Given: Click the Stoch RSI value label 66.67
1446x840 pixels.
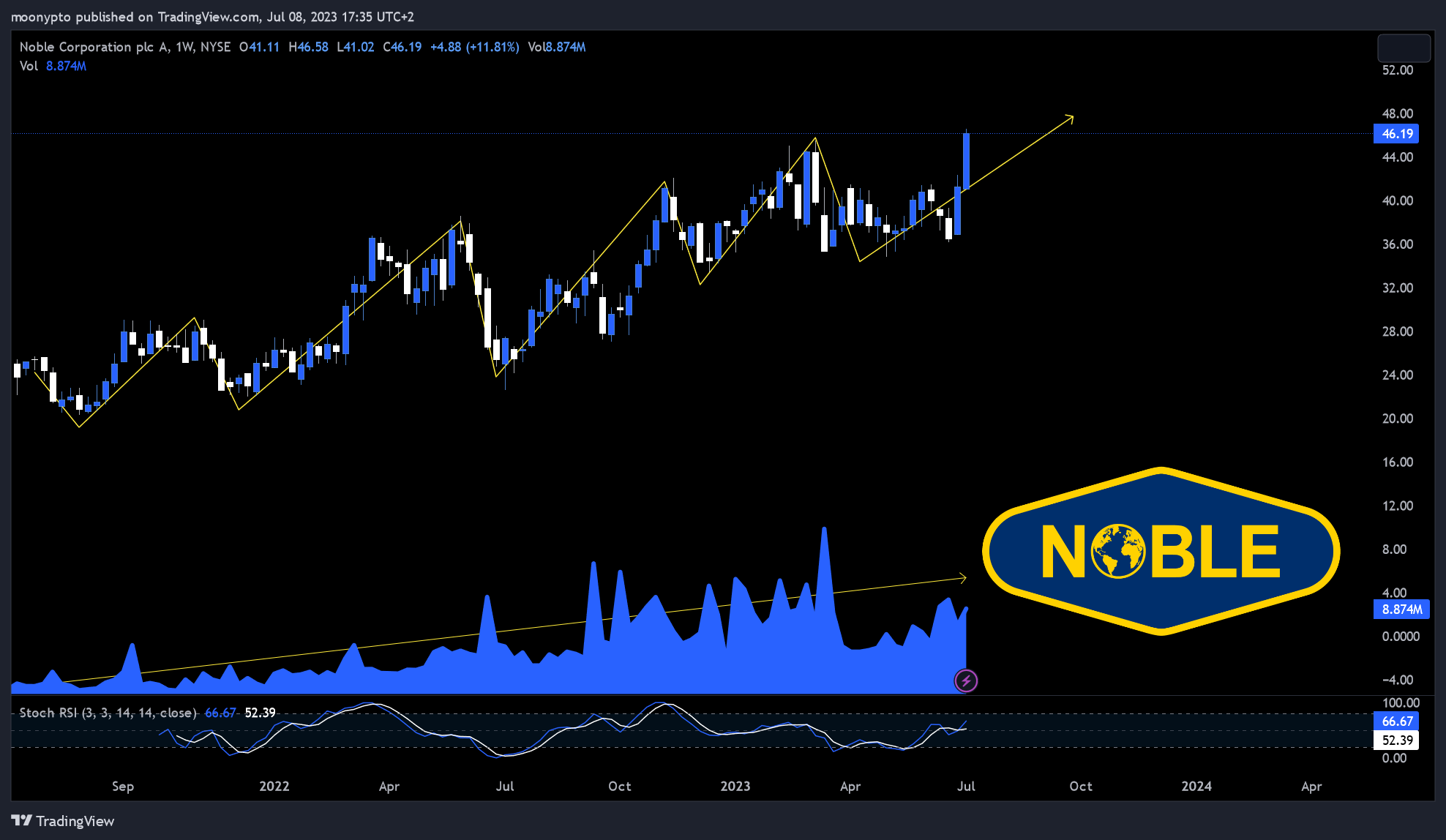Looking at the screenshot, I should click(x=1396, y=721).
